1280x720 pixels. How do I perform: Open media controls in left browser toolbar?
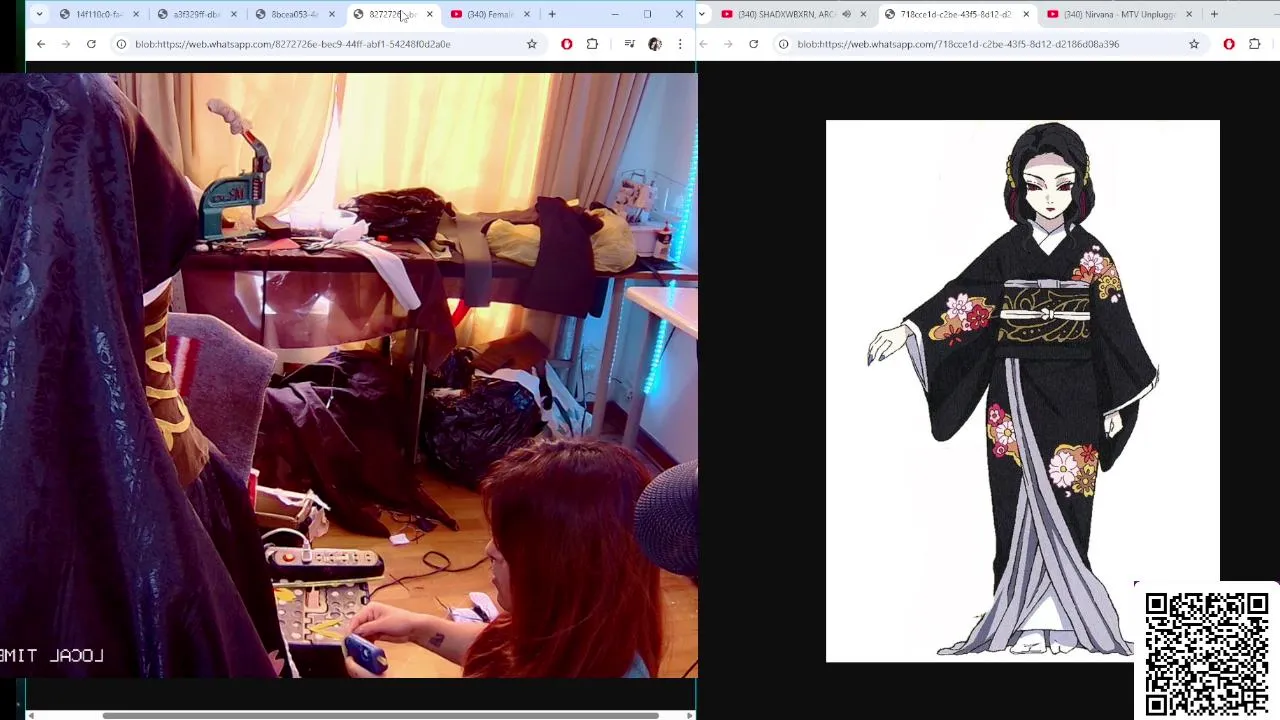[x=629, y=44]
